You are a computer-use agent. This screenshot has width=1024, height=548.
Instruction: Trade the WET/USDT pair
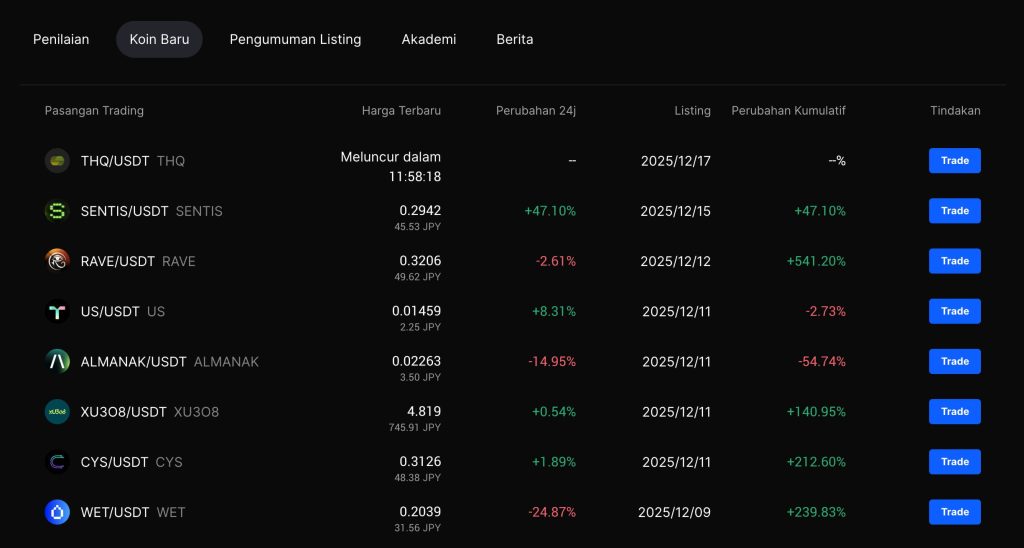(955, 512)
